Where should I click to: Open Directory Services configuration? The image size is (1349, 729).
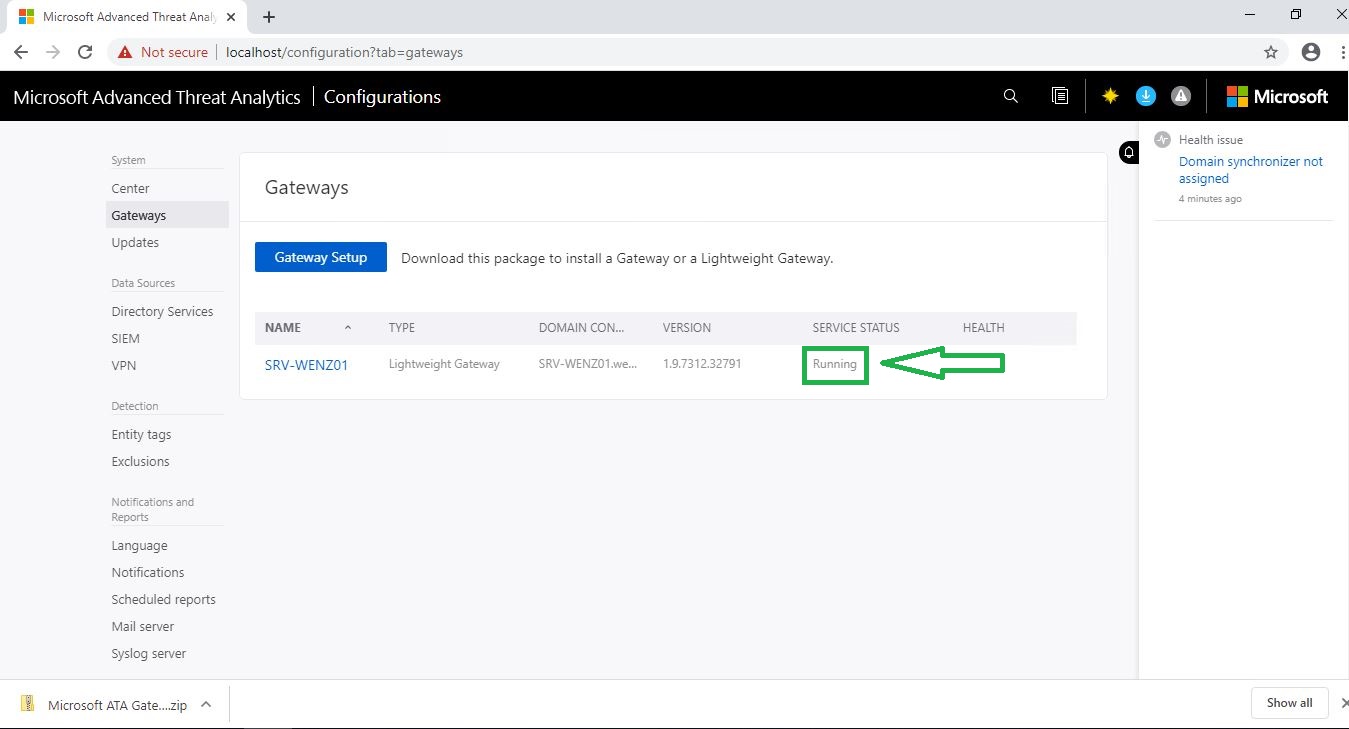pos(162,311)
